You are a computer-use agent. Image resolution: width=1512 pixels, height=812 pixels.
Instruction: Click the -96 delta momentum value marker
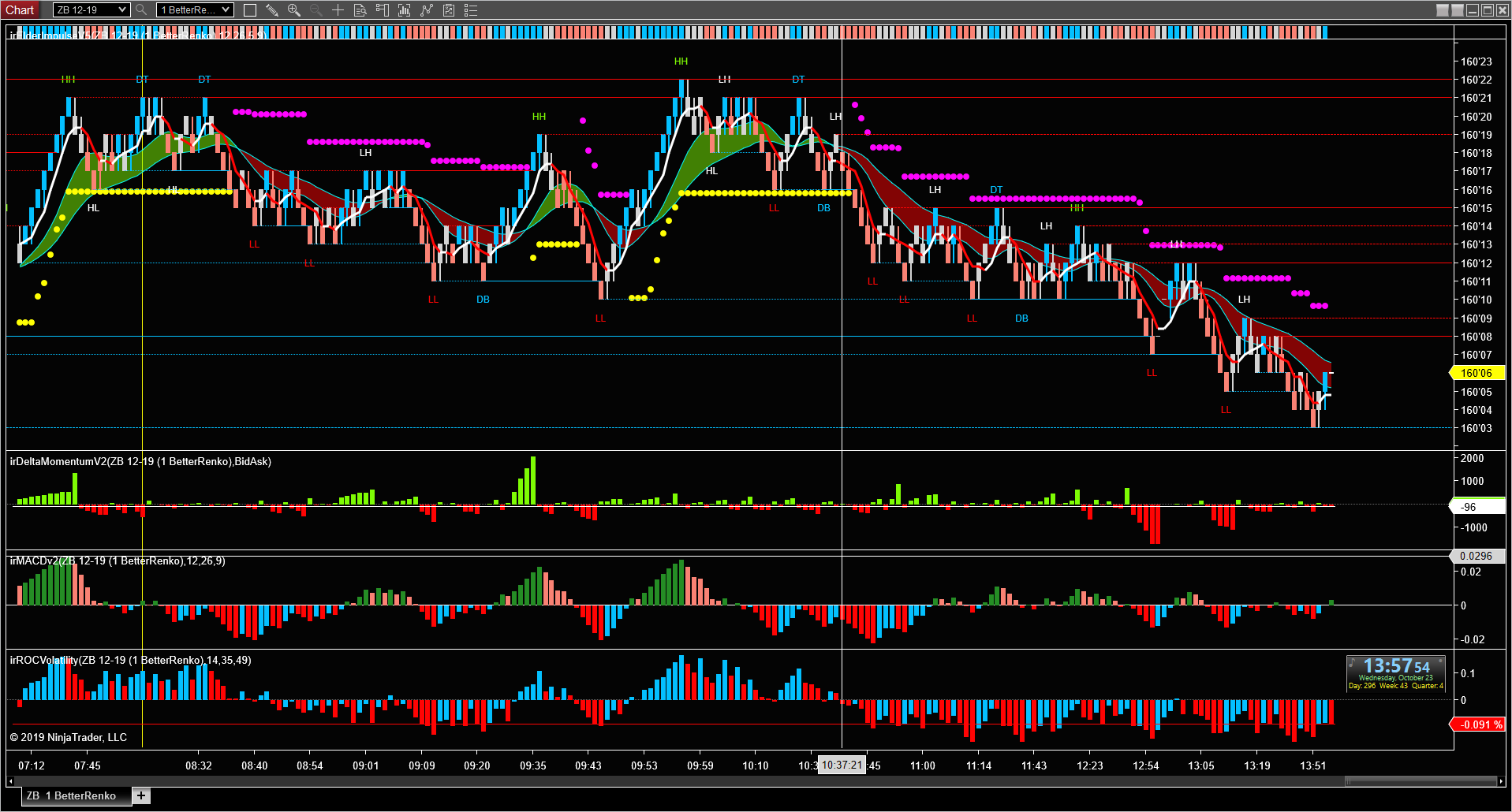[1476, 507]
